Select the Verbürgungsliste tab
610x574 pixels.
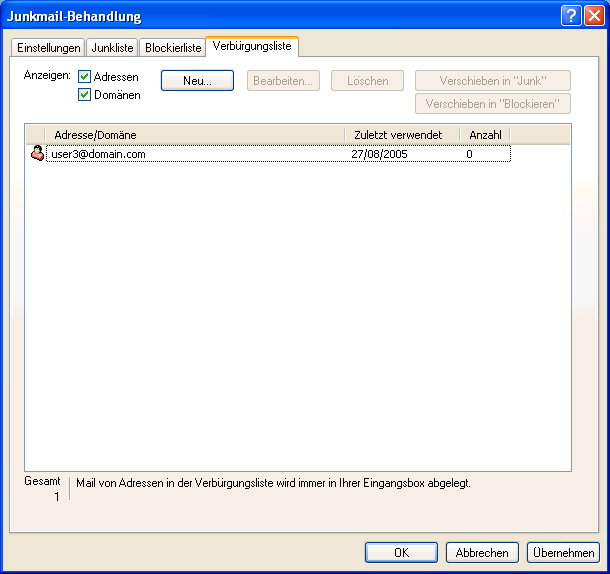(x=252, y=46)
